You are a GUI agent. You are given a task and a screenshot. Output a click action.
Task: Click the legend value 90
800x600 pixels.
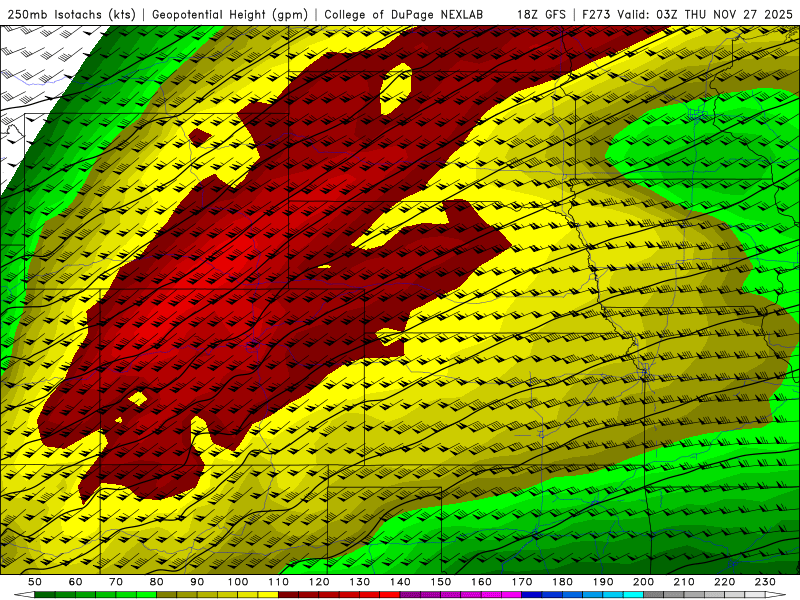[x=197, y=582]
